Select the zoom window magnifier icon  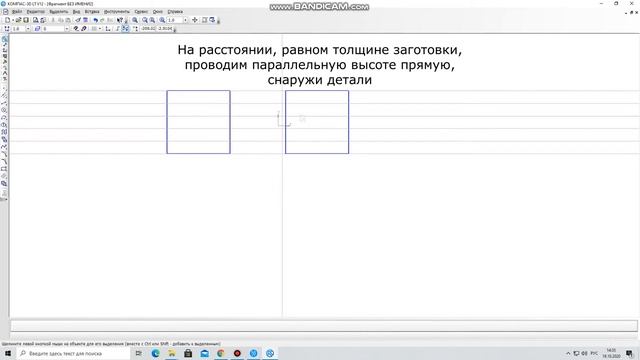coord(135,20)
